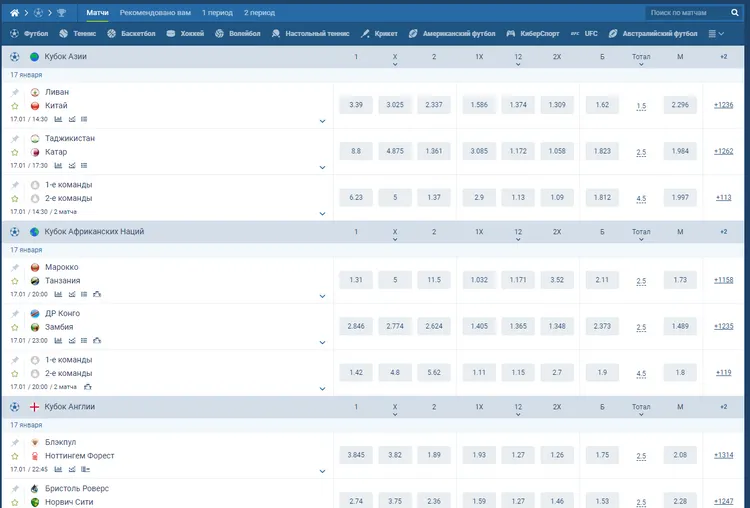
Task: Open stadium icon for Марокко – Танзания
Action: [x=97, y=294]
